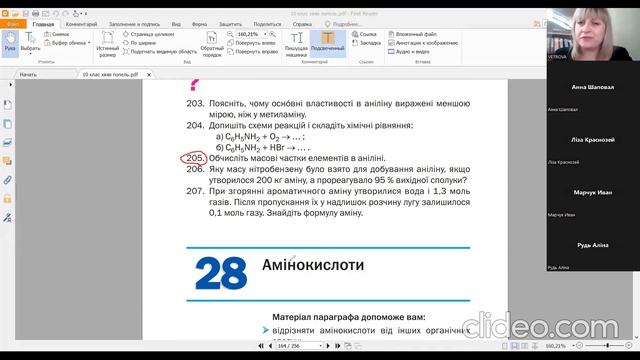
Task: Open the Форма ribbon tab
Action: click(199, 24)
